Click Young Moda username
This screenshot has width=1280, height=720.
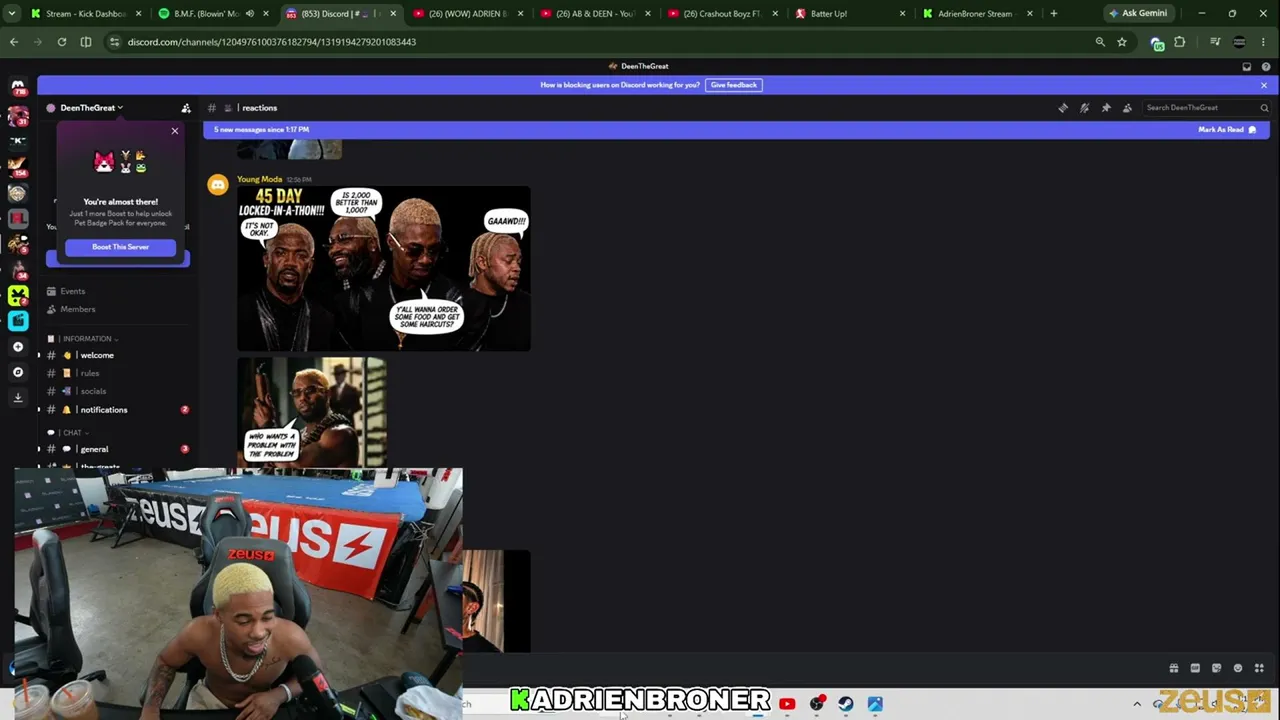tap(260, 179)
